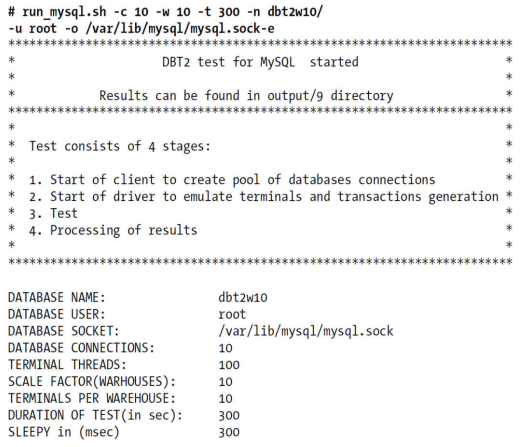Viewport: 526px width, 447px height.
Task: Click the 'Test consists of 4 stages:' line
Action: pos(120,147)
